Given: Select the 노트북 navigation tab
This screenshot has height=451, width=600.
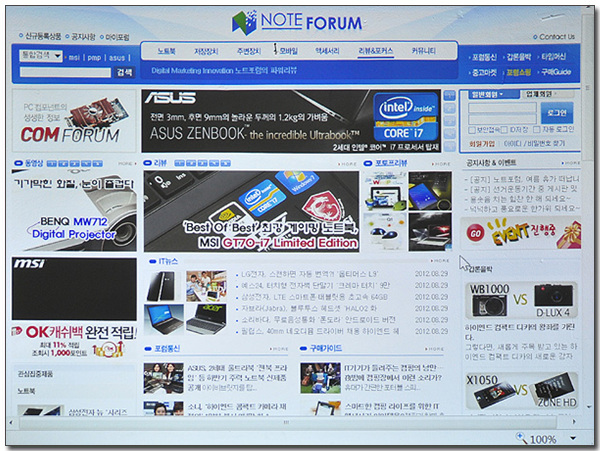Looking at the screenshot, I should pyautogui.click(x=166, y=51).
